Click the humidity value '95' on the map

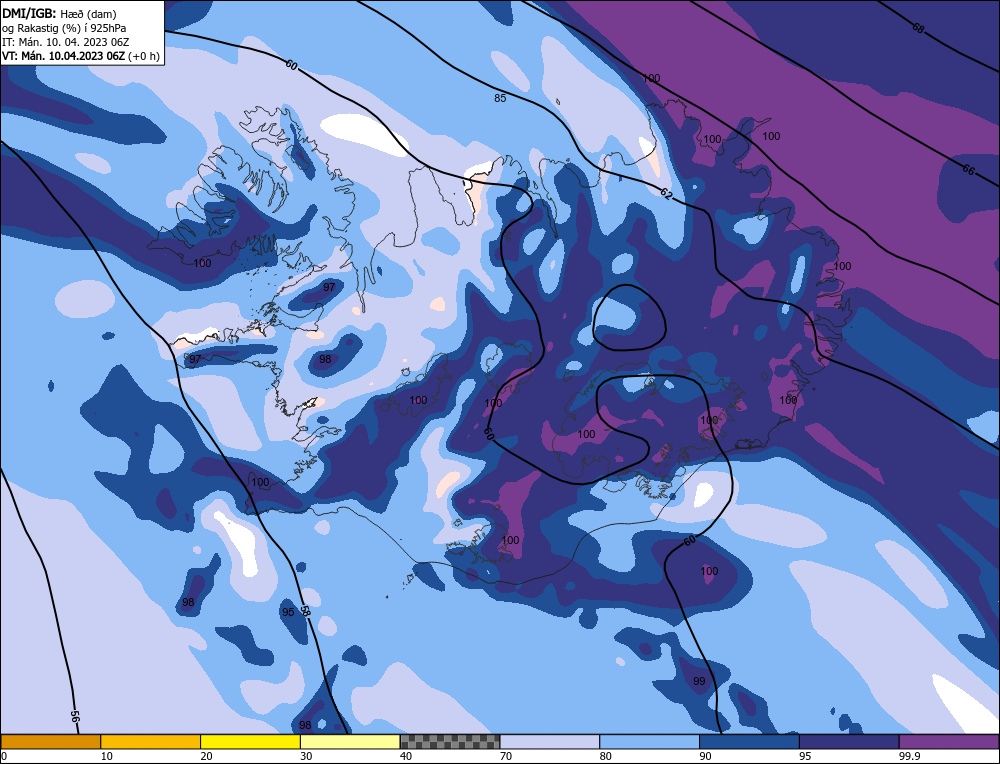[x=288, y=612]
